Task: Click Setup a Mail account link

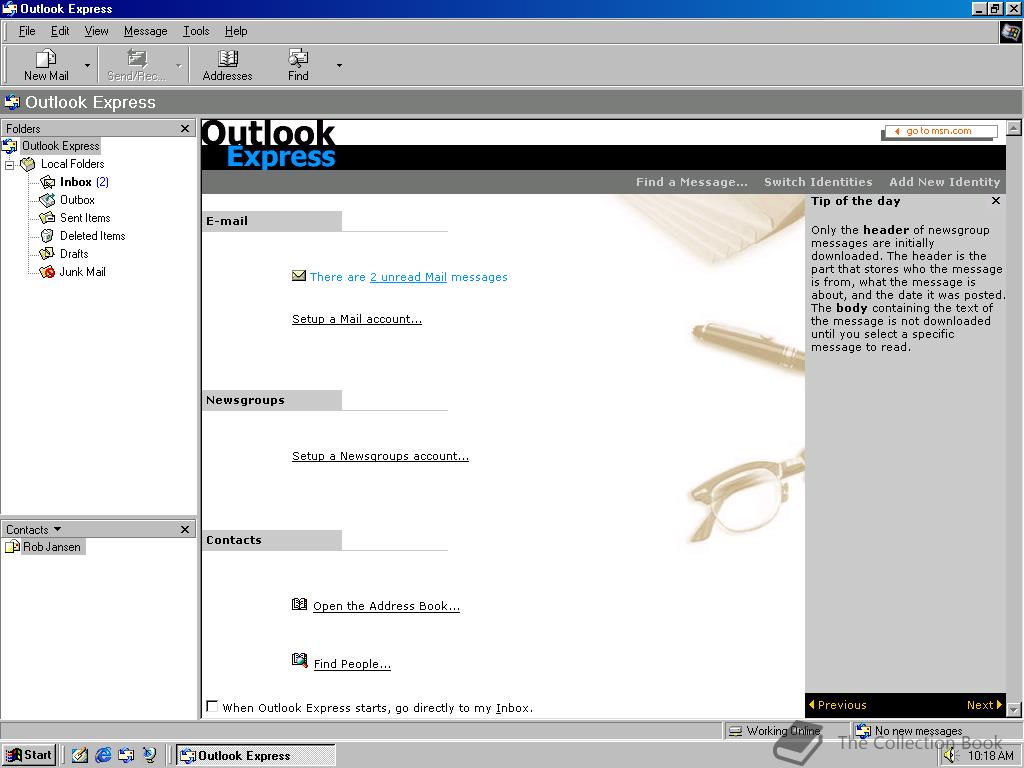Action: pos(357,319)
